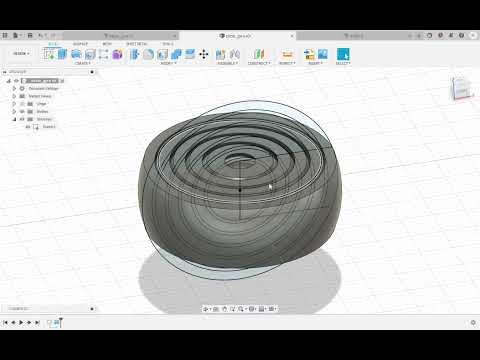Select the Combine tool
Image resolution: width=480 pixels, height=360 pixels.
coord(176,54)
